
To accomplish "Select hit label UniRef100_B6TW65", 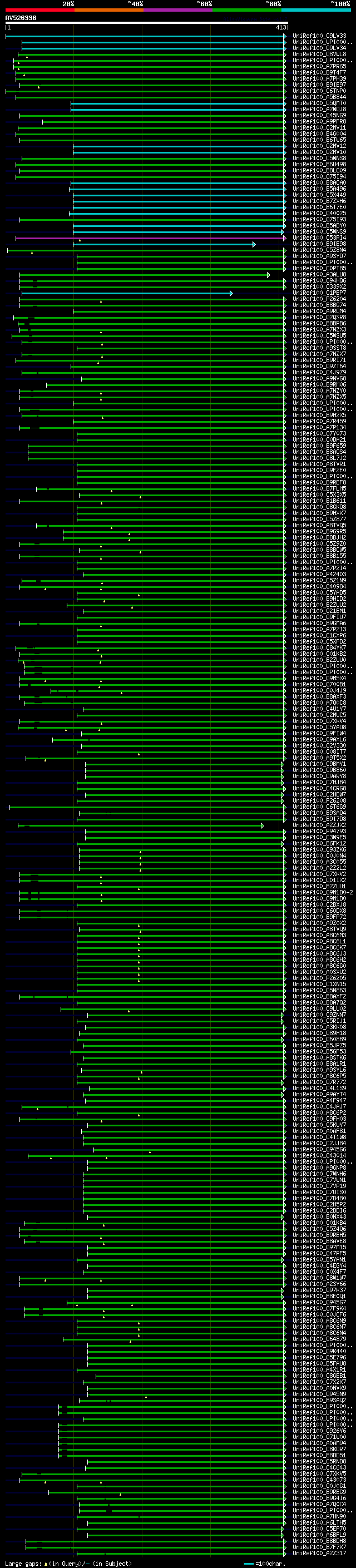I will pos(319,140).
